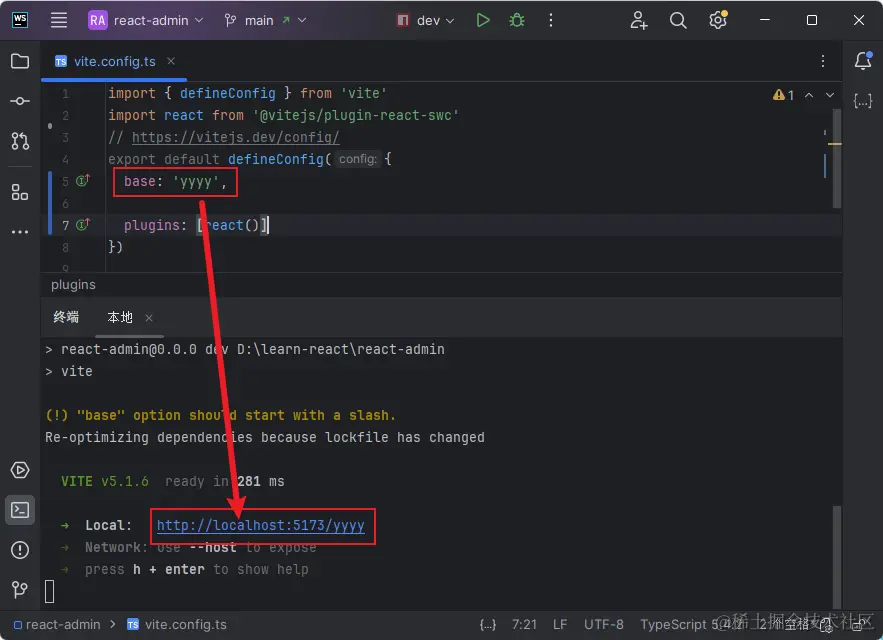Screen dimensions: 883x640
Task: Open the localhost:5173/yyyy link
Action: [260, 525]
